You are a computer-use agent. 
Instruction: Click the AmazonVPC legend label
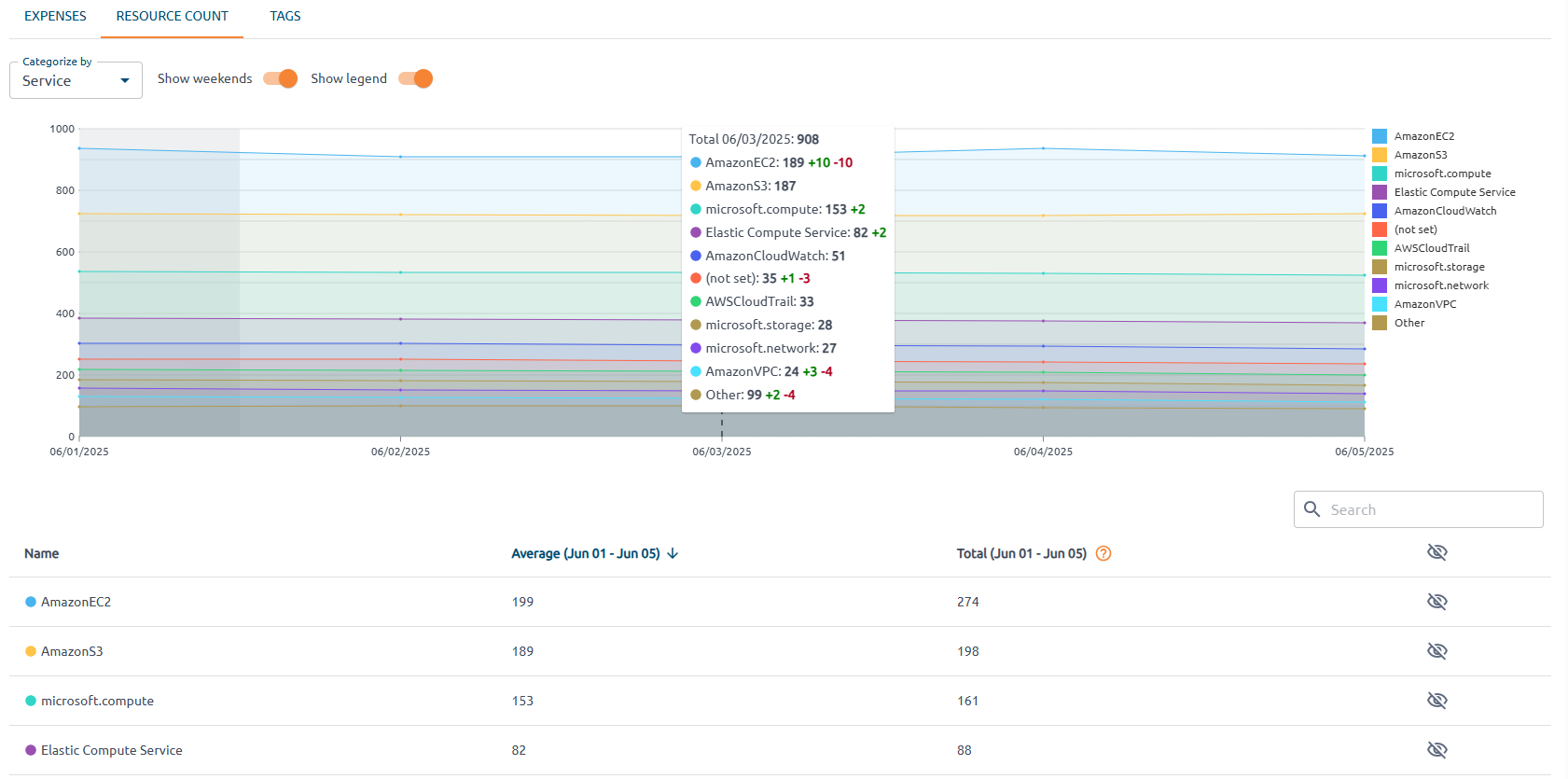(1425, 304)
